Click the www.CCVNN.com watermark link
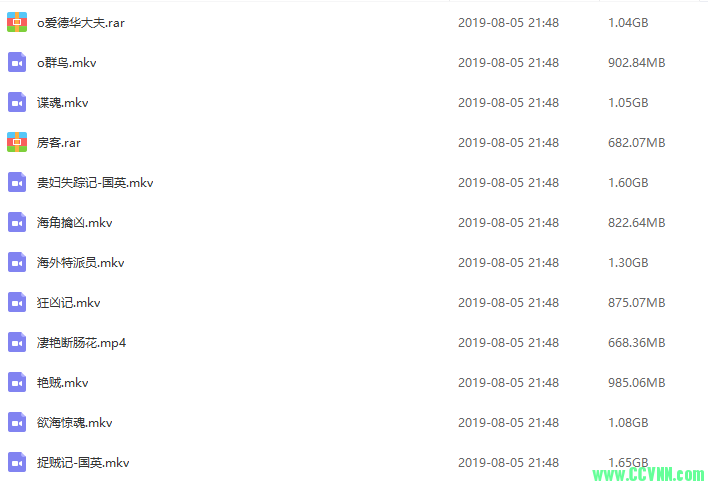The height and width of the screenshot is (485, 708). tap(649, 475)
